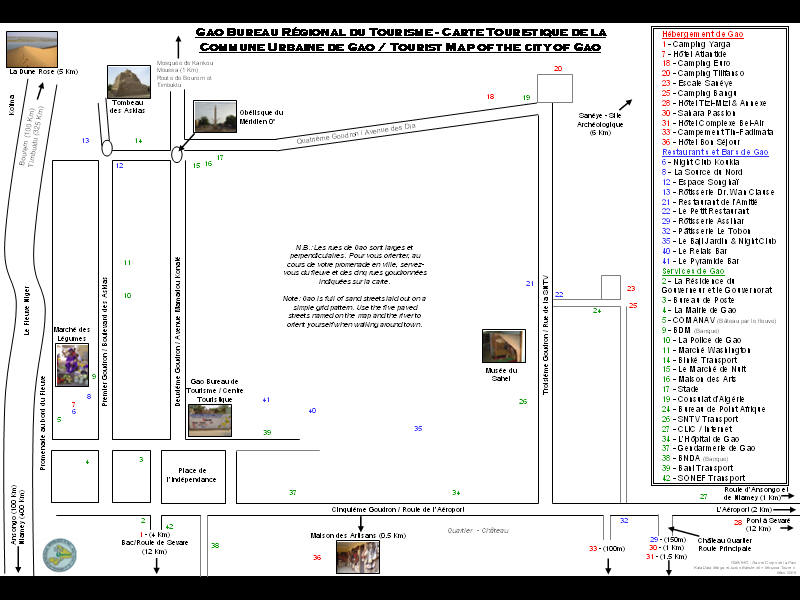The height and width of the screenshot is (600, 800).
Task: Click legend entry 'Le Petit Restaurant'
Action: pyautogui.click(x=706, y=211)
